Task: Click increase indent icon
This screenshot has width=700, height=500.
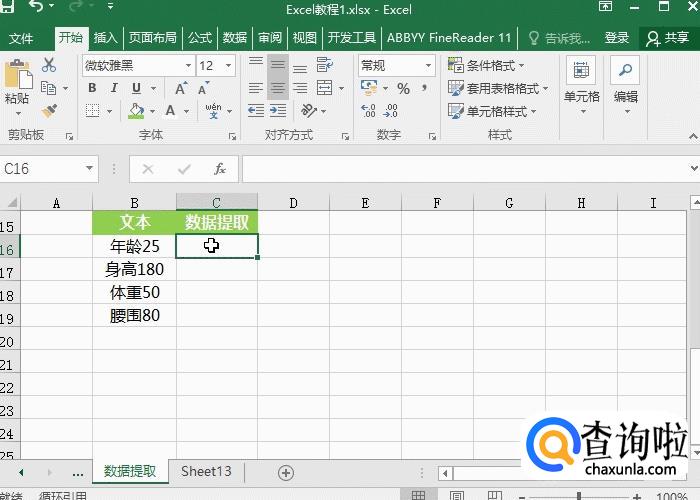Action: 278,110
